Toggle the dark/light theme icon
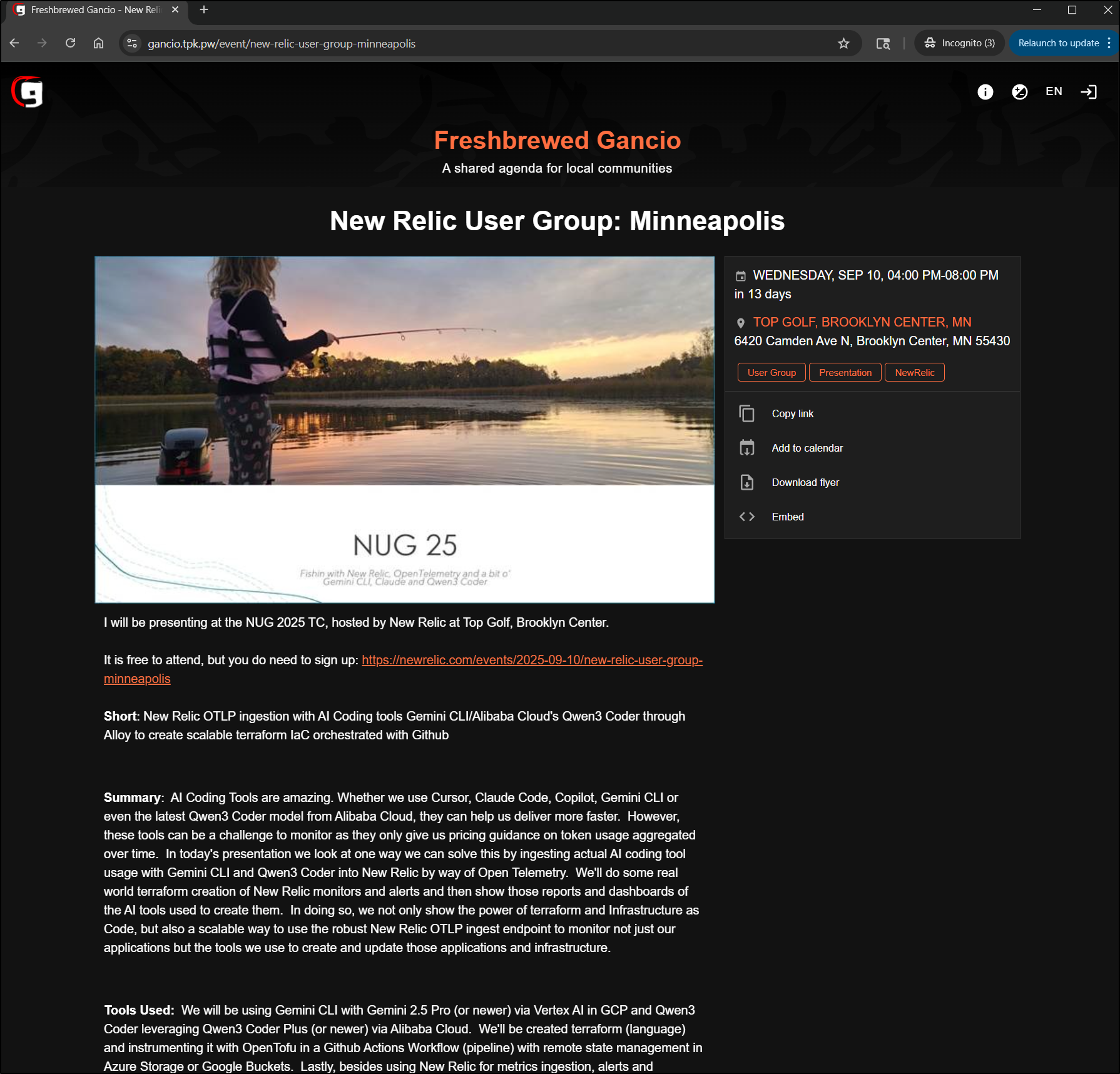The height and width of the screenshot is (1074, 1120). 1019,92
